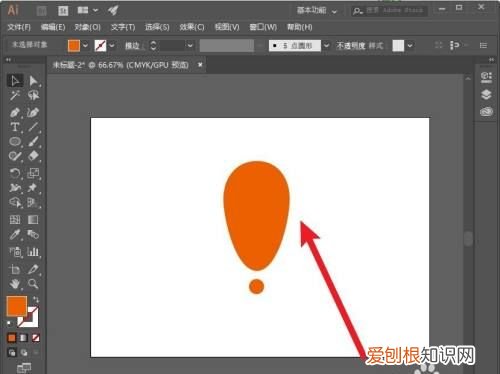Open the 效果(C) menu
500x374 pixels.
[192, 27]
